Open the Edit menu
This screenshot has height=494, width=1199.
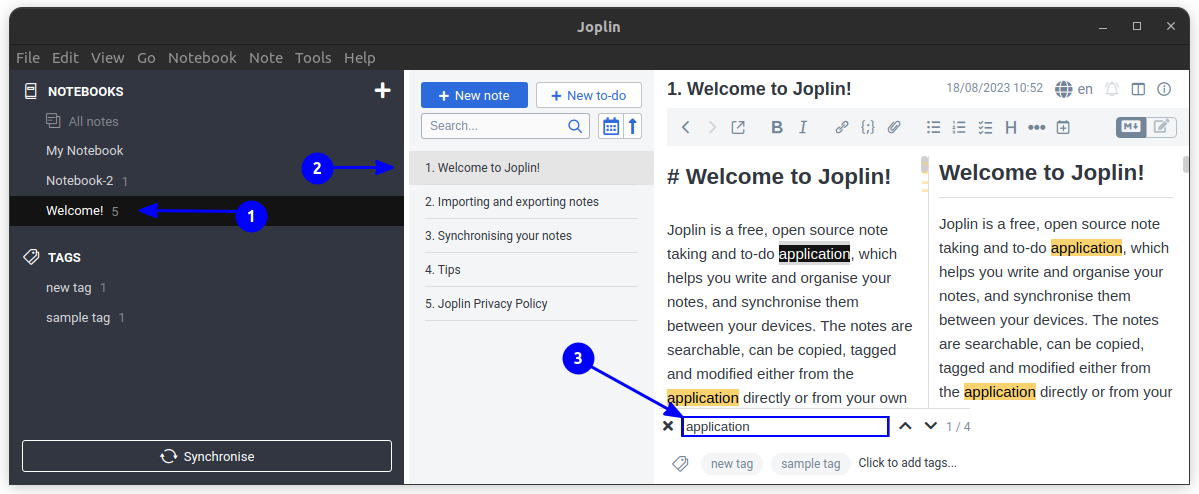pos(65,57)
